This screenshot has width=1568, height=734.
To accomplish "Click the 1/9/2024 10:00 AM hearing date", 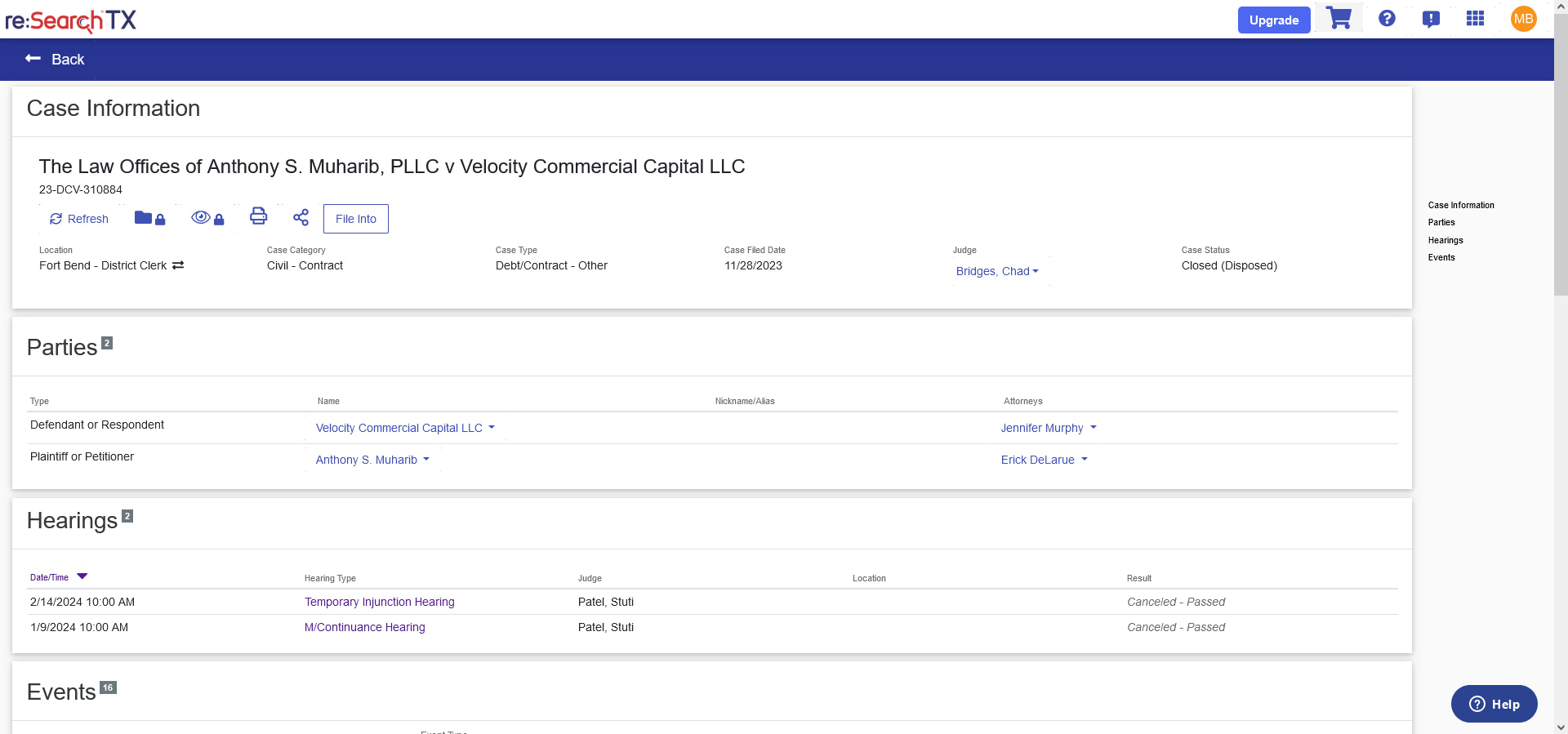I will pos(79,627).
